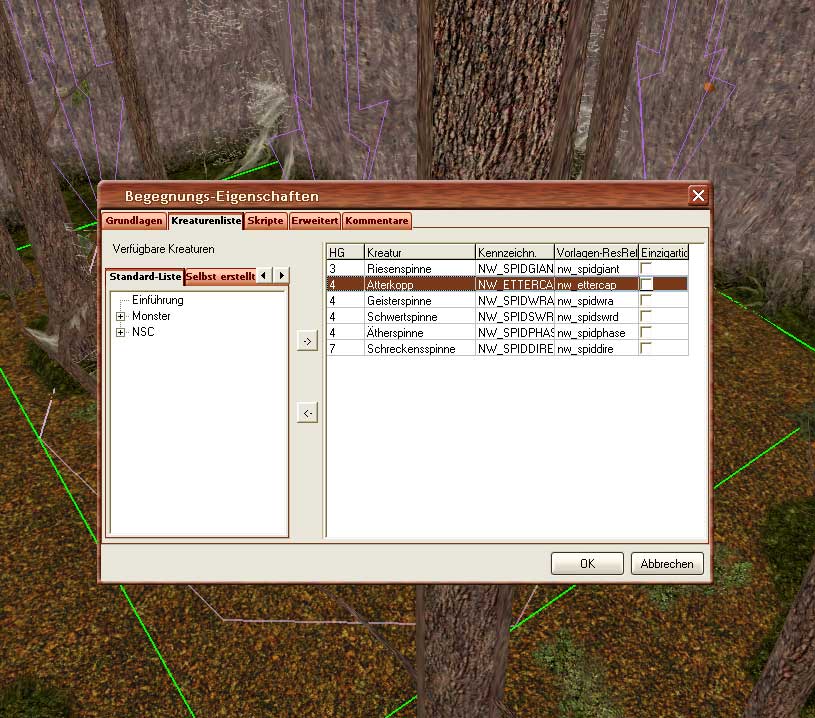This screenshot has width=815, height=718.
Task: Open the Selbst erstellt list tab
Action: [220, 275]
